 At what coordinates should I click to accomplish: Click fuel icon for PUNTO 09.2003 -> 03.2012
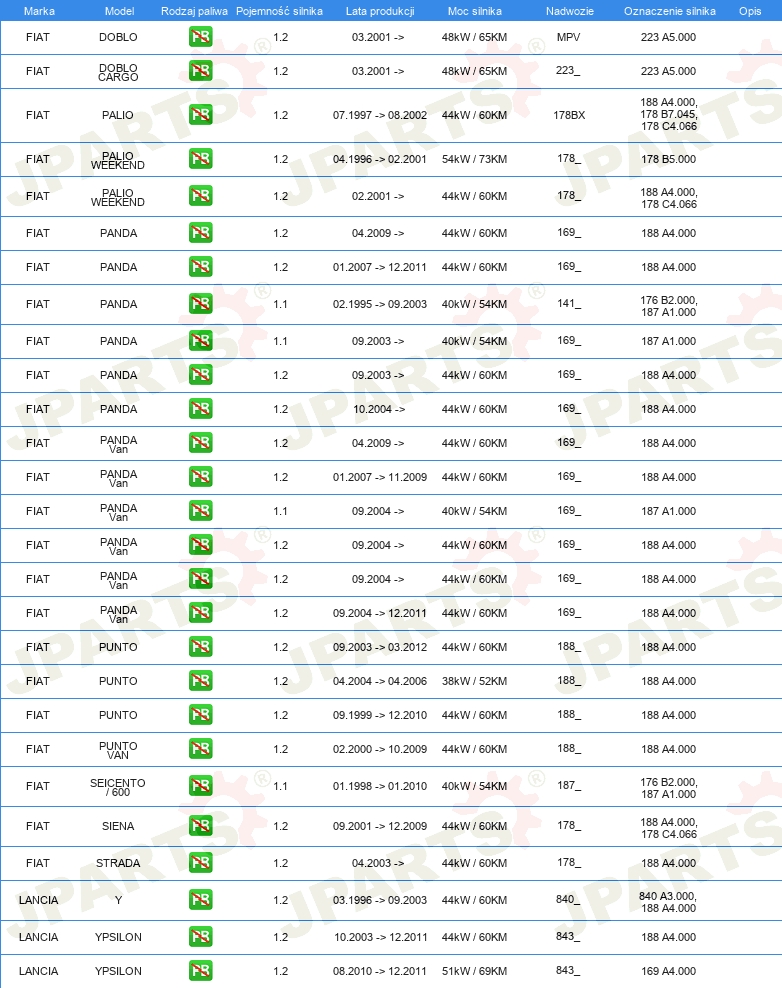pos(200,647)
